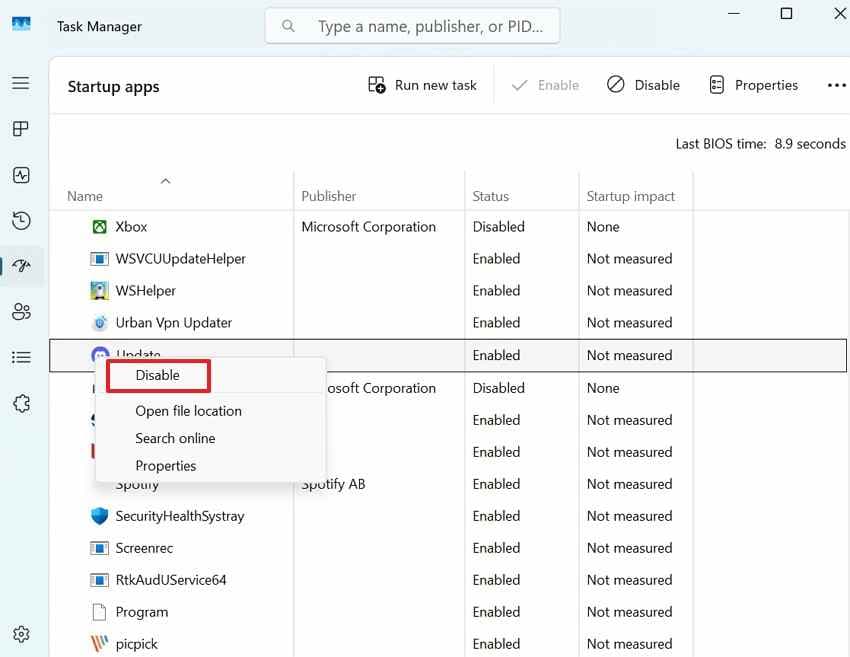Choose Search online in context menu
Viewport: 850px width, 657px height.
coord(175,438)
